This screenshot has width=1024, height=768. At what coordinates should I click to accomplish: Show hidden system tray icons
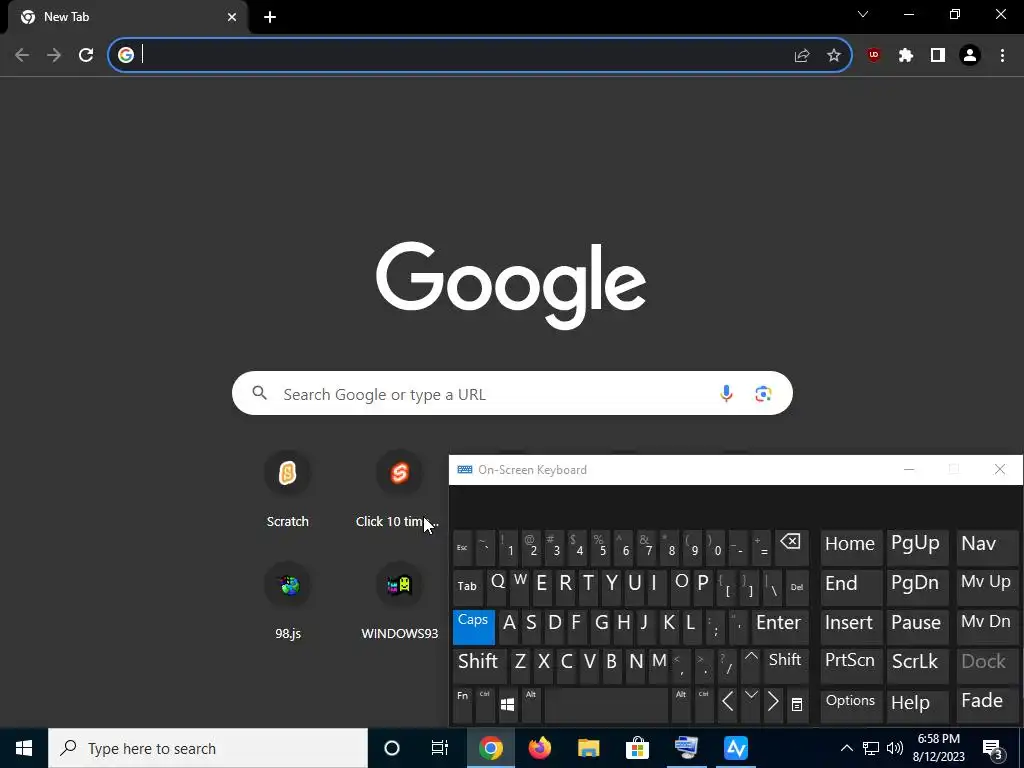coord(846,748)
